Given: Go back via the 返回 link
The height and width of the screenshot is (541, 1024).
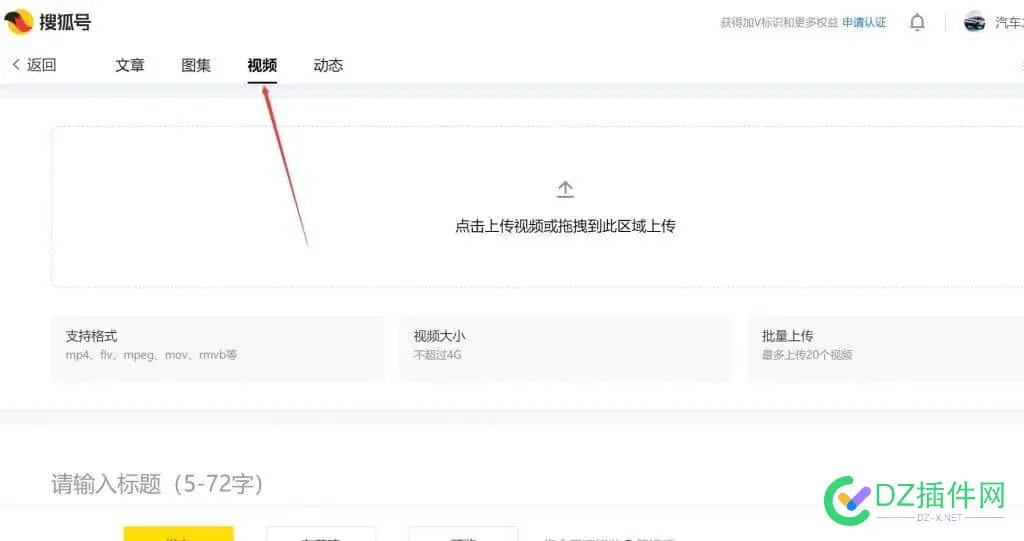Looking at the screenshot, I should pyautogui.click(x=34, y=65).
